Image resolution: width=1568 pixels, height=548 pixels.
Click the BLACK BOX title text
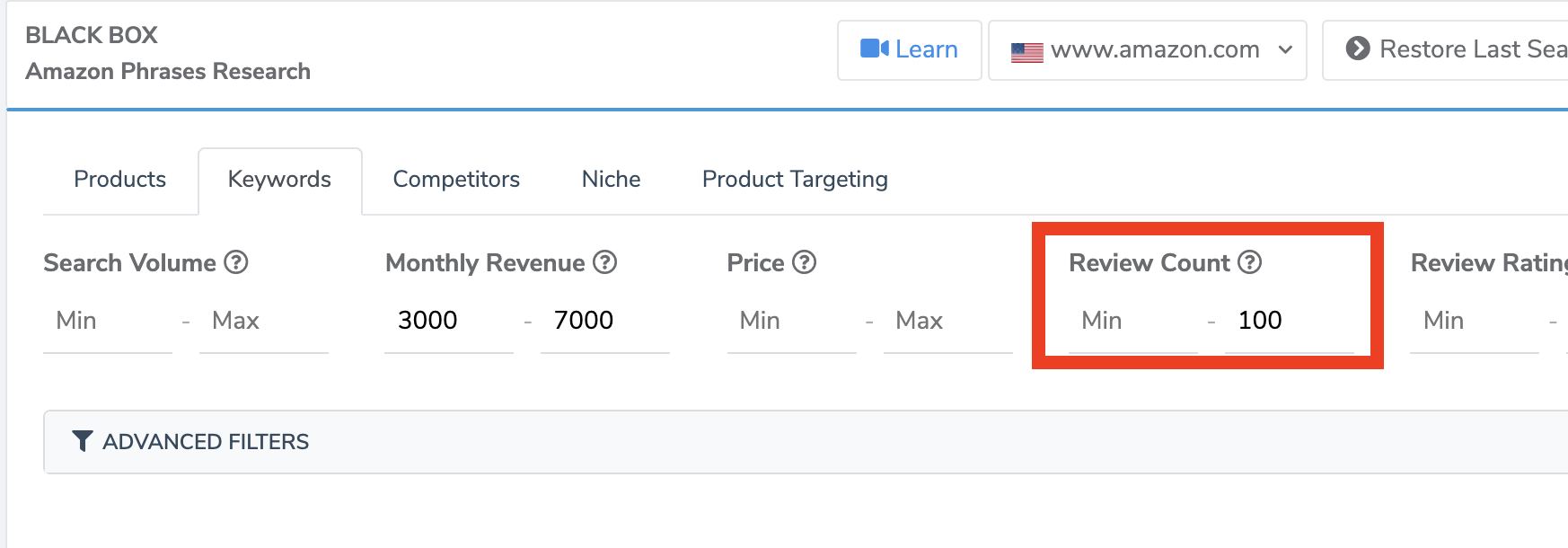tap(92, 35)
